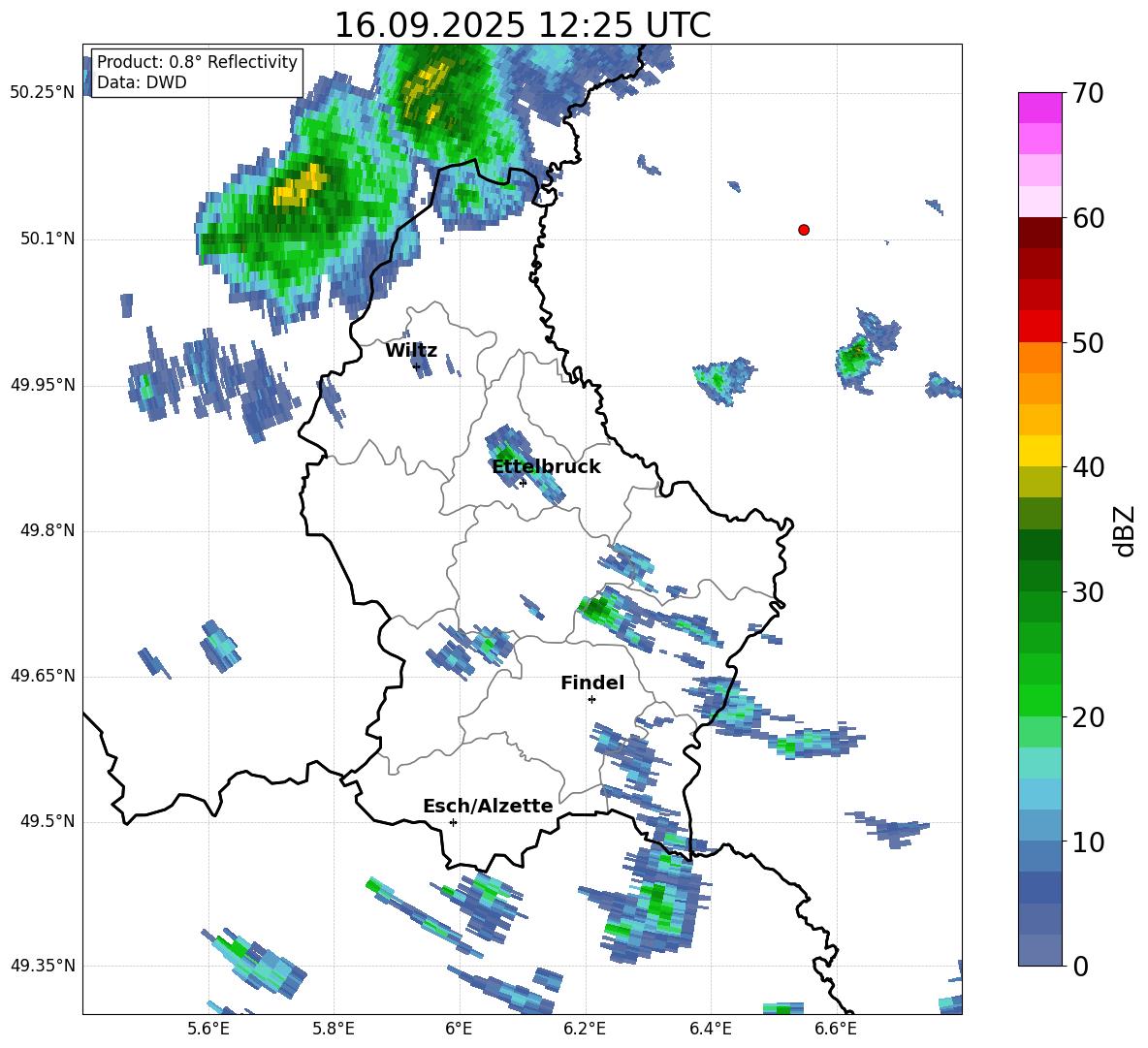Click the Esch/Alzette city label

[x=488, y=807]
